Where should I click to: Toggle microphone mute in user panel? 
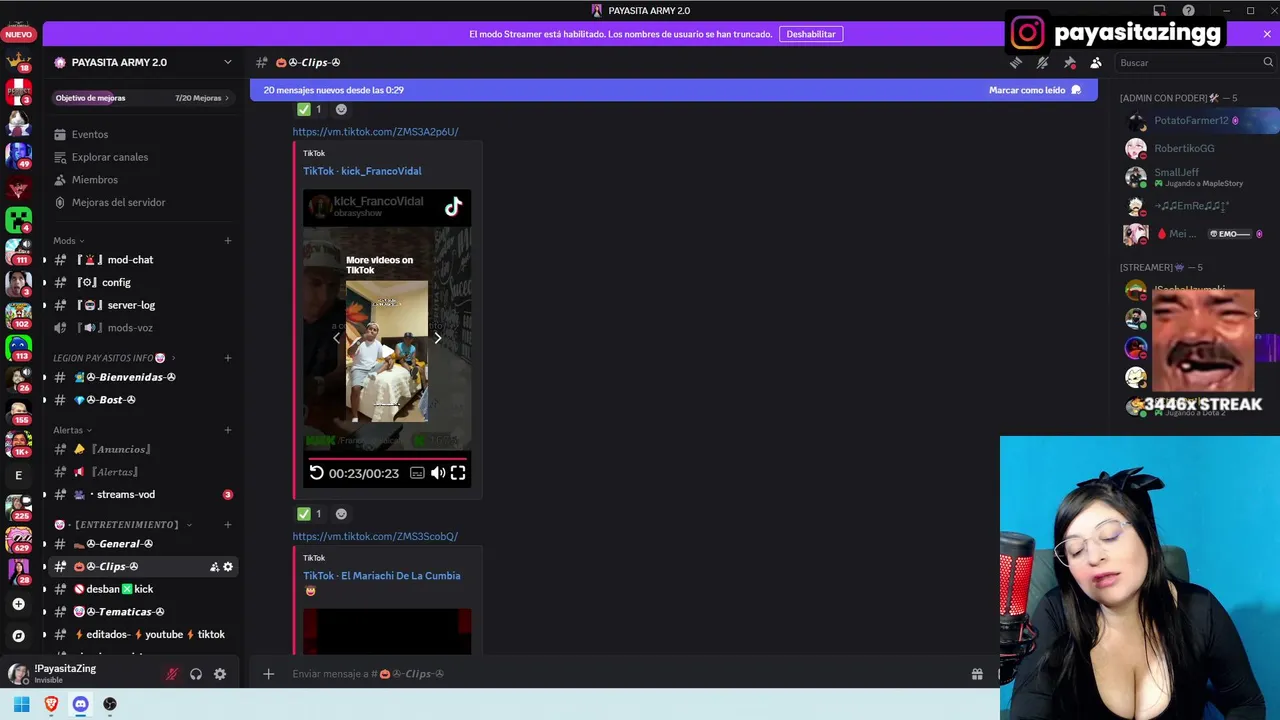pyautogui.click(x=172, y=674)
